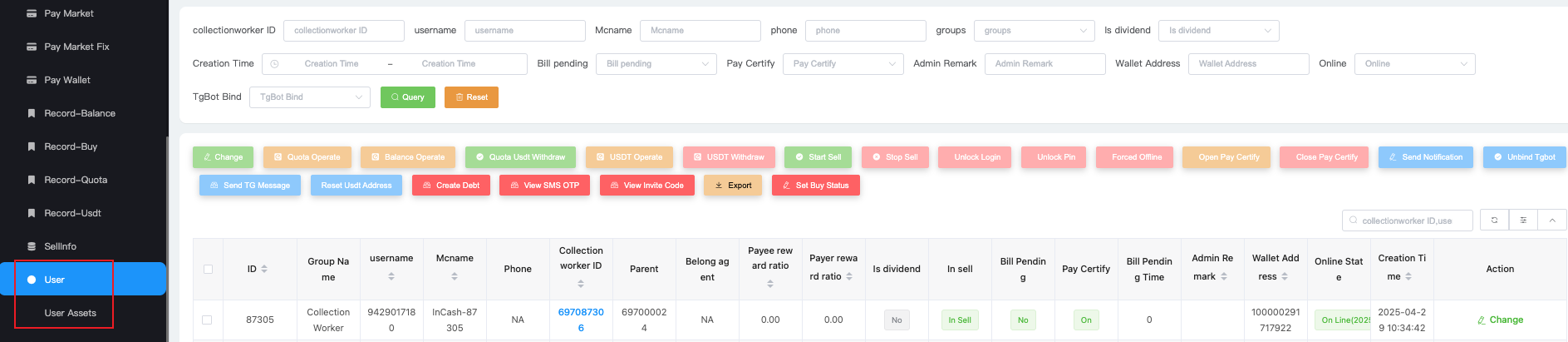
Task: Click the Export download button
Action: pyautogui.click(x=733, y=186)
